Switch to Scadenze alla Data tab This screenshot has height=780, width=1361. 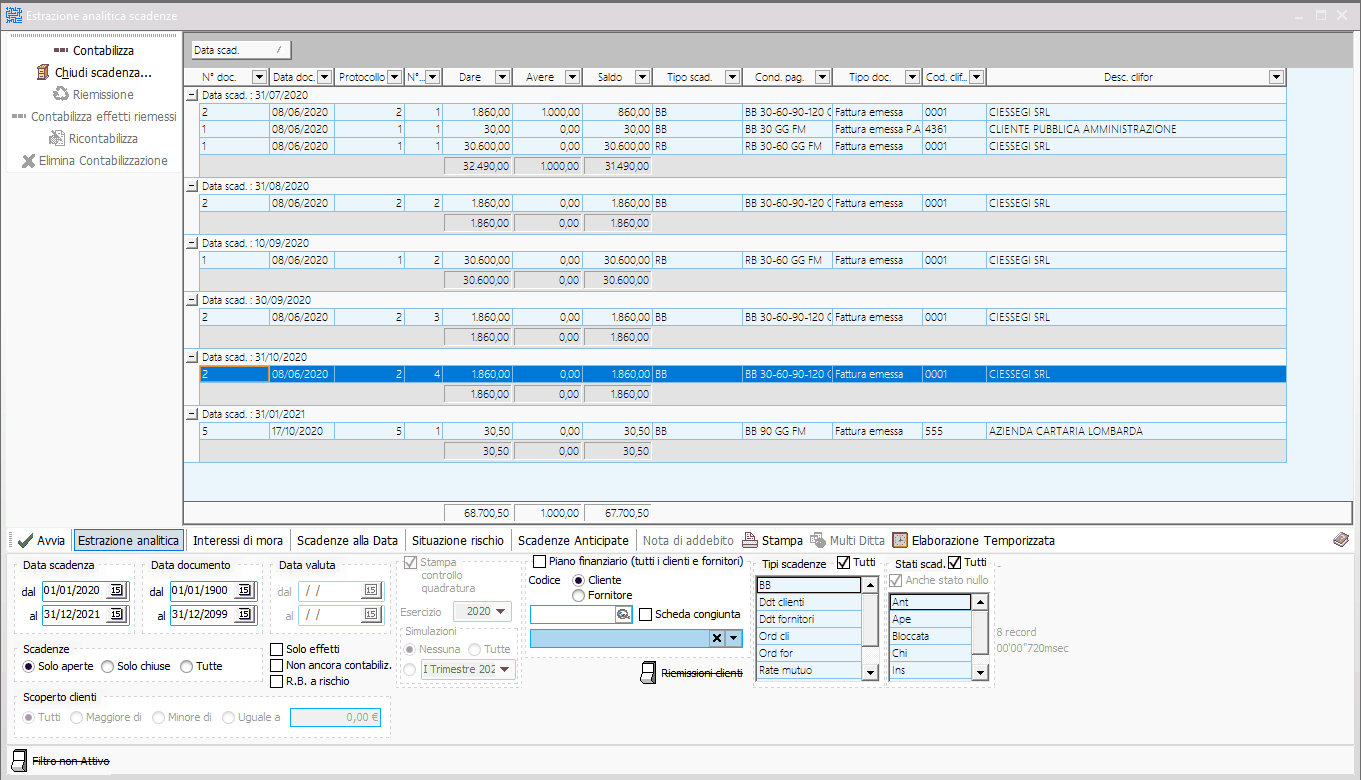coord(347,540)
